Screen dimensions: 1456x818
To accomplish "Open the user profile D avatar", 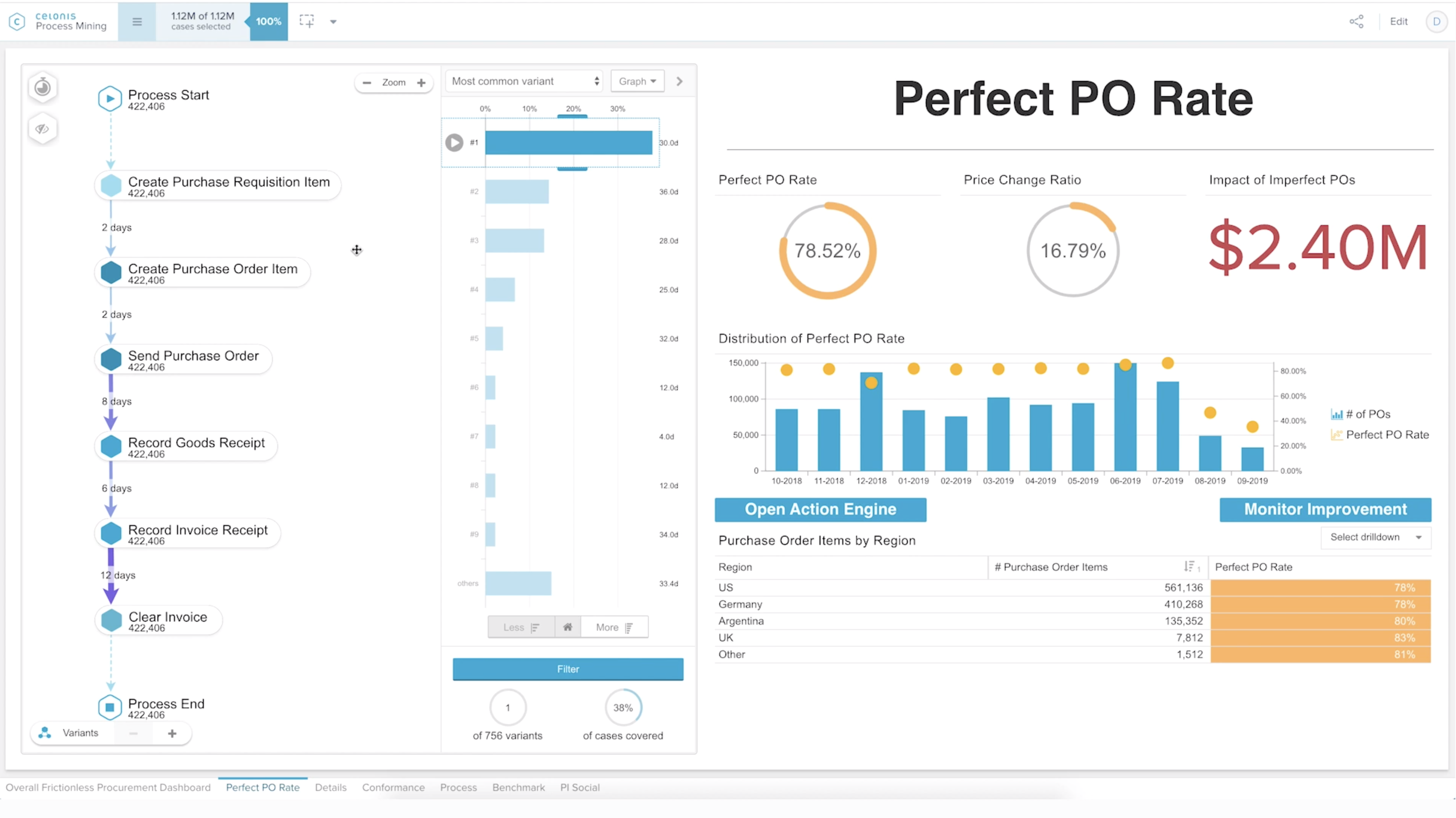I will tap(1436, 21).
